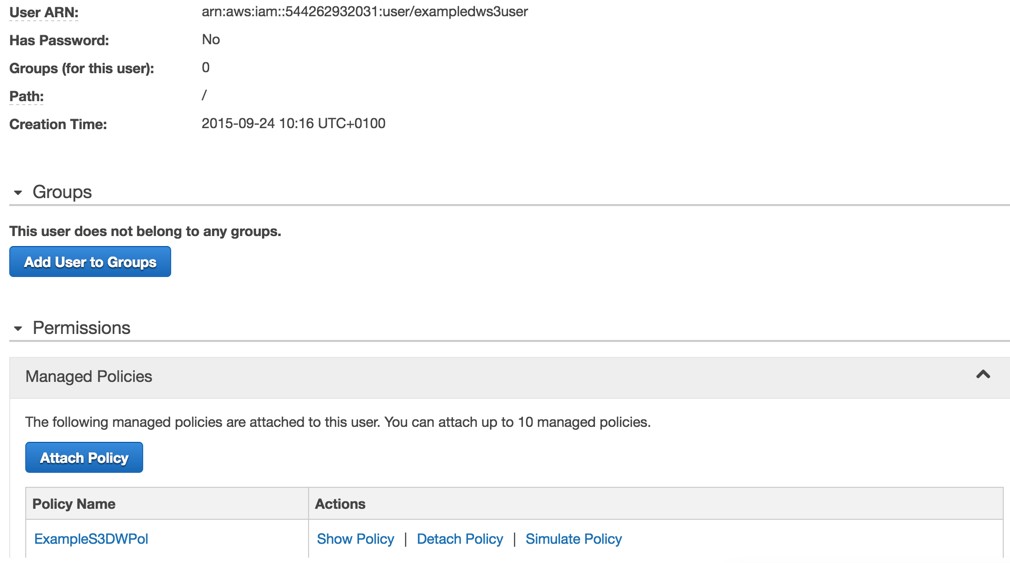Image resolution: width=1010 pixels, height=563 pixels.
Task: Click the Creation Time timestamp value
Action: [x=293, y=123]
